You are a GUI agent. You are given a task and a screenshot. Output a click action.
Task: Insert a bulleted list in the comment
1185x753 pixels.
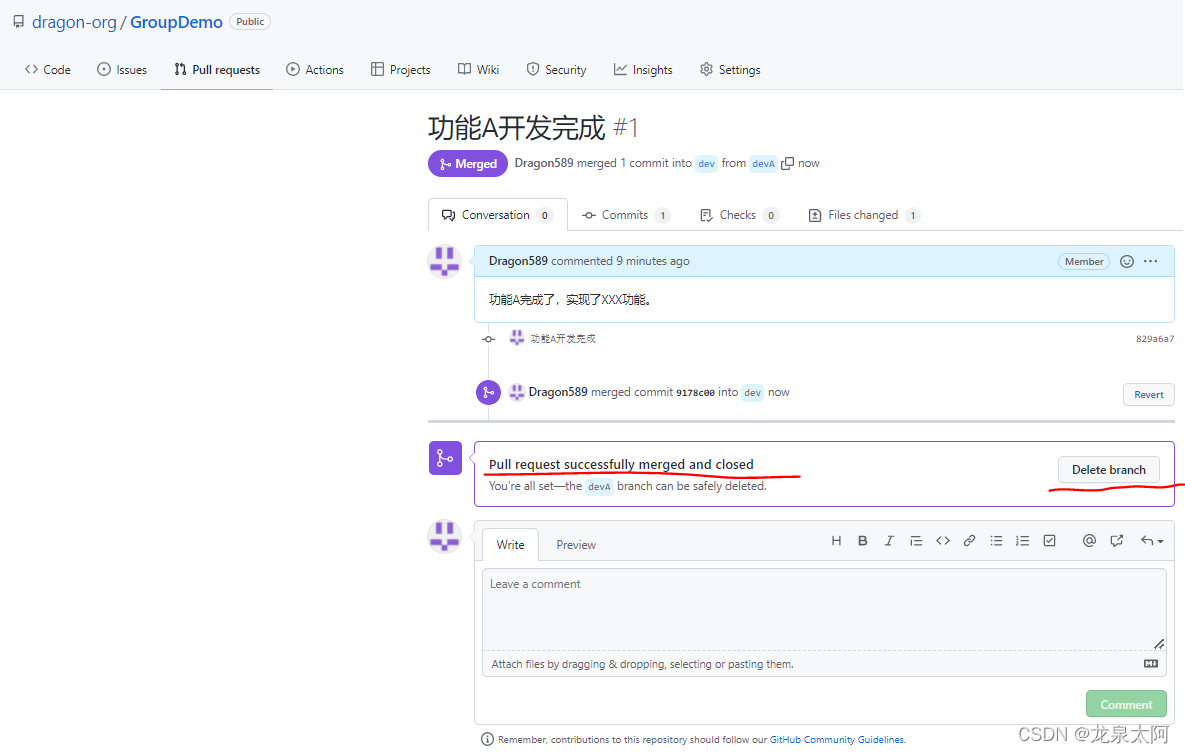click(x=996, y=541)
